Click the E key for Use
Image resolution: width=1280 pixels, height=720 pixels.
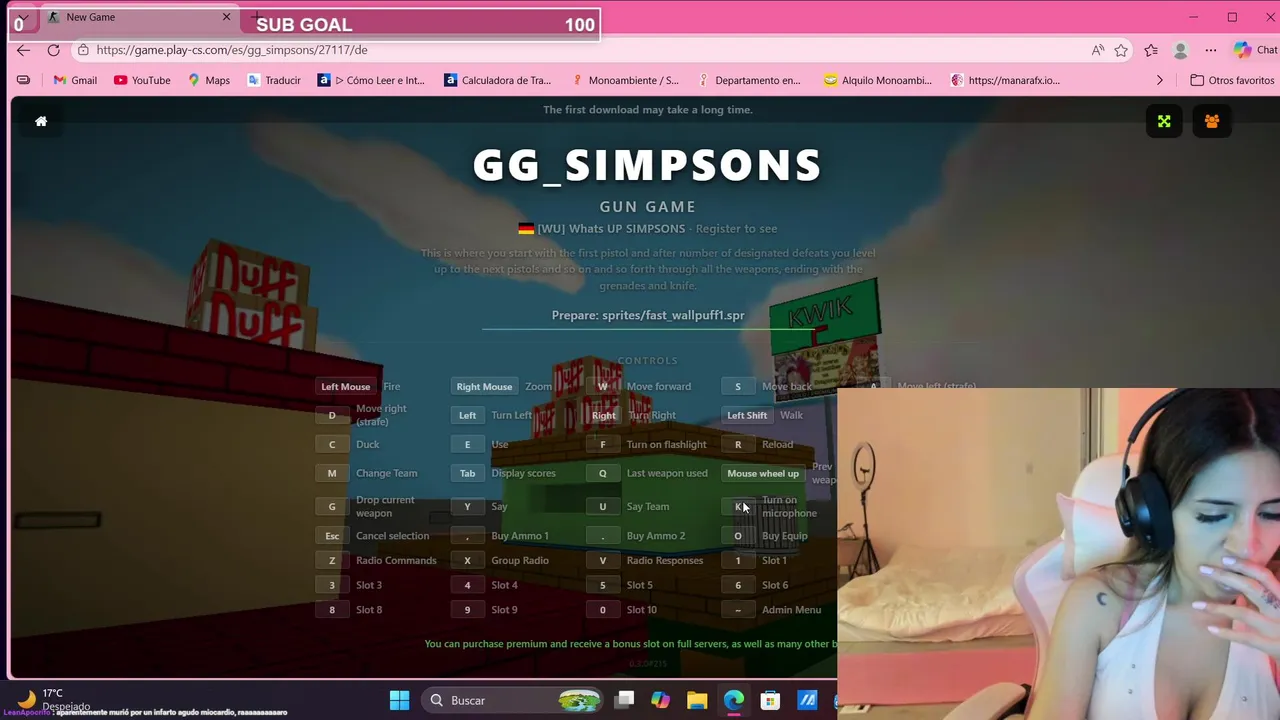467,445
